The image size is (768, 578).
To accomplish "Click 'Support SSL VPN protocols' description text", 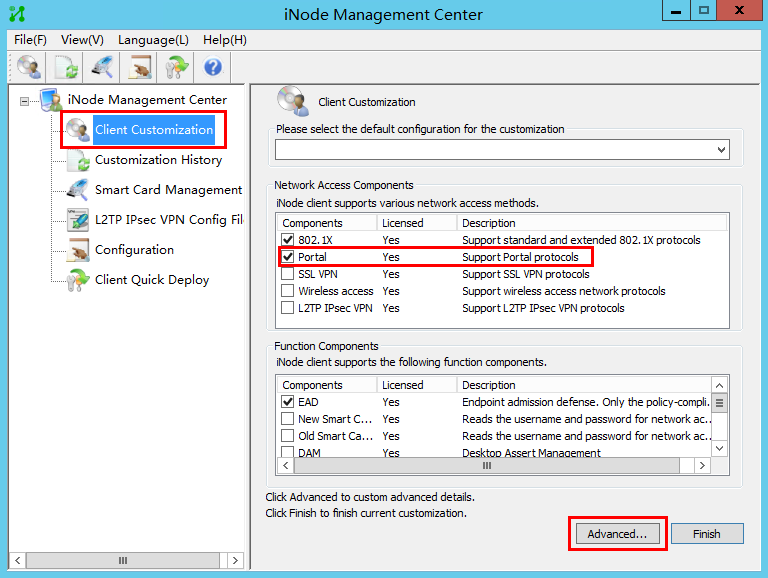I will 526,274.
